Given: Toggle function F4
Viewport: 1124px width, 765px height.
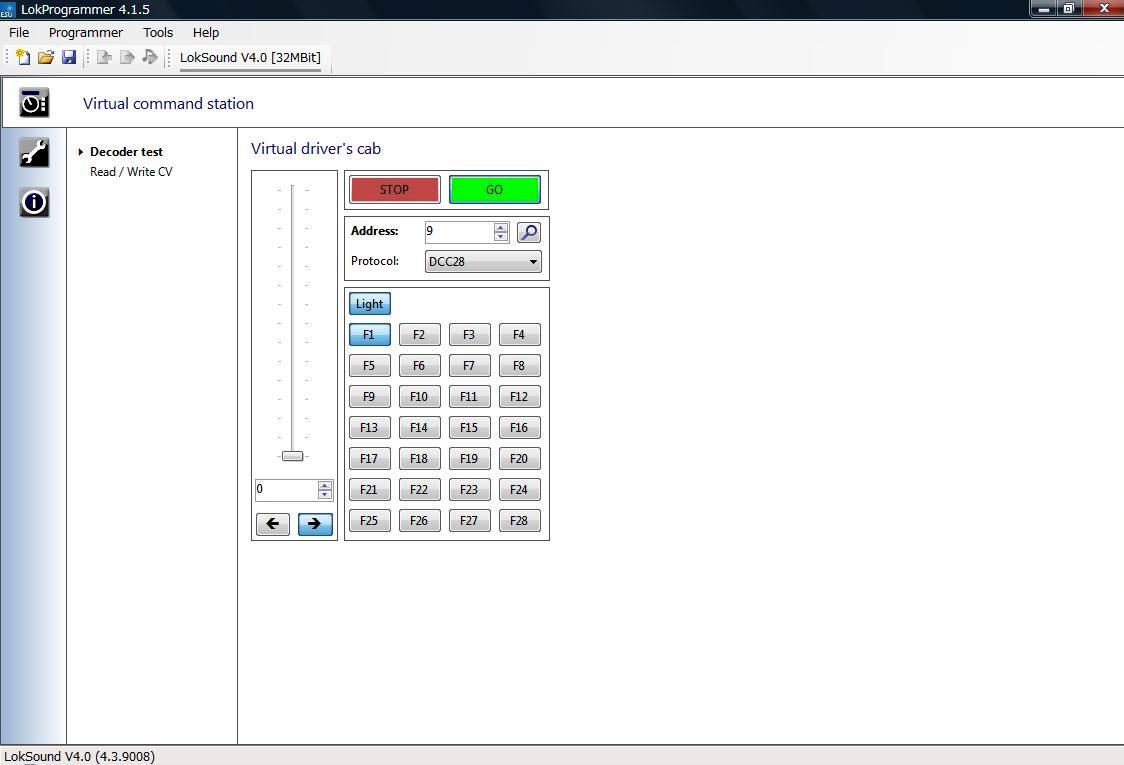Looking at the screenshot, I should click(520, 335).
